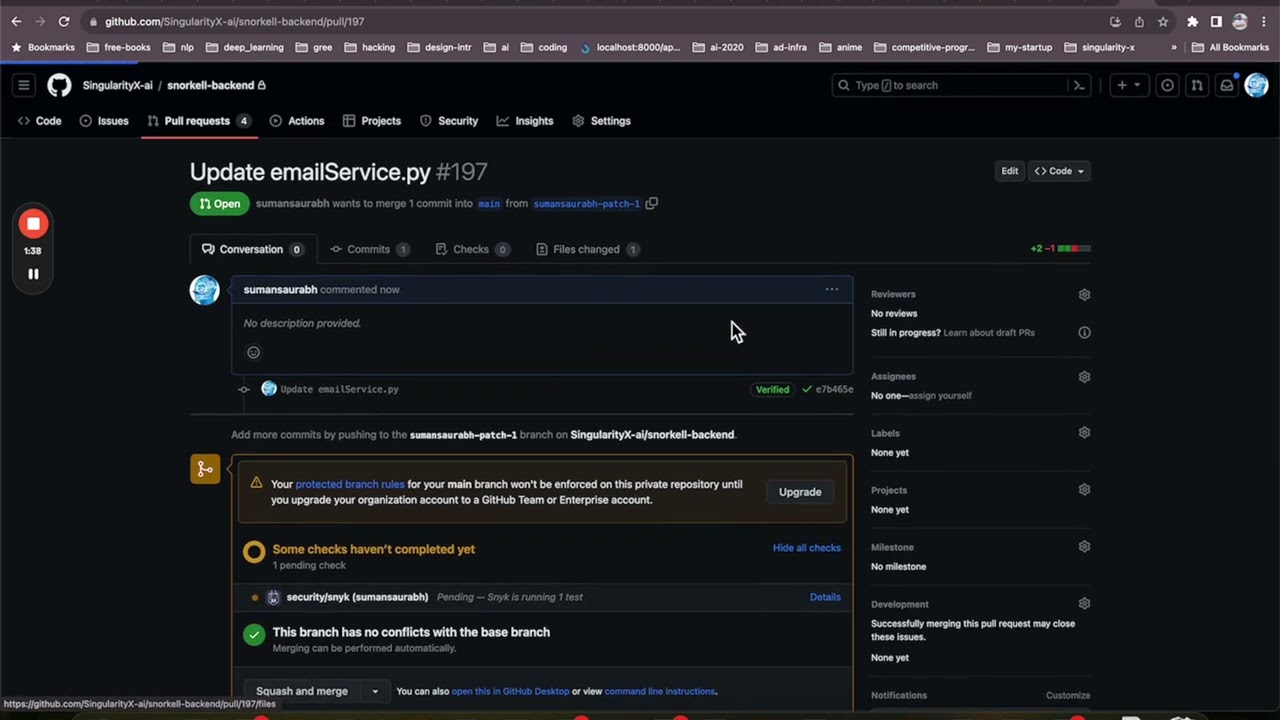Expand the merge method dropdown arrow

[375, 691]
